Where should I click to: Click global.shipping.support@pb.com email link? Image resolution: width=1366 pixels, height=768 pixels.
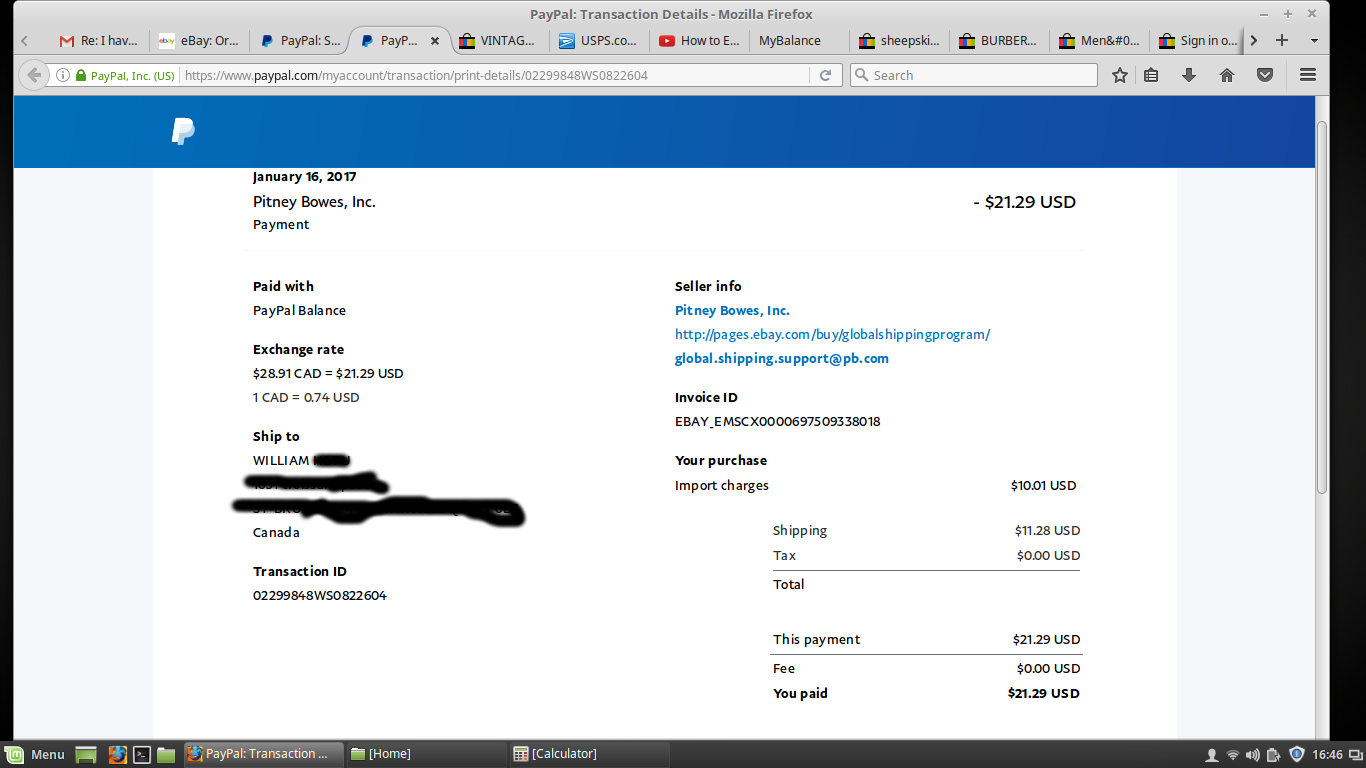point(782,358)
